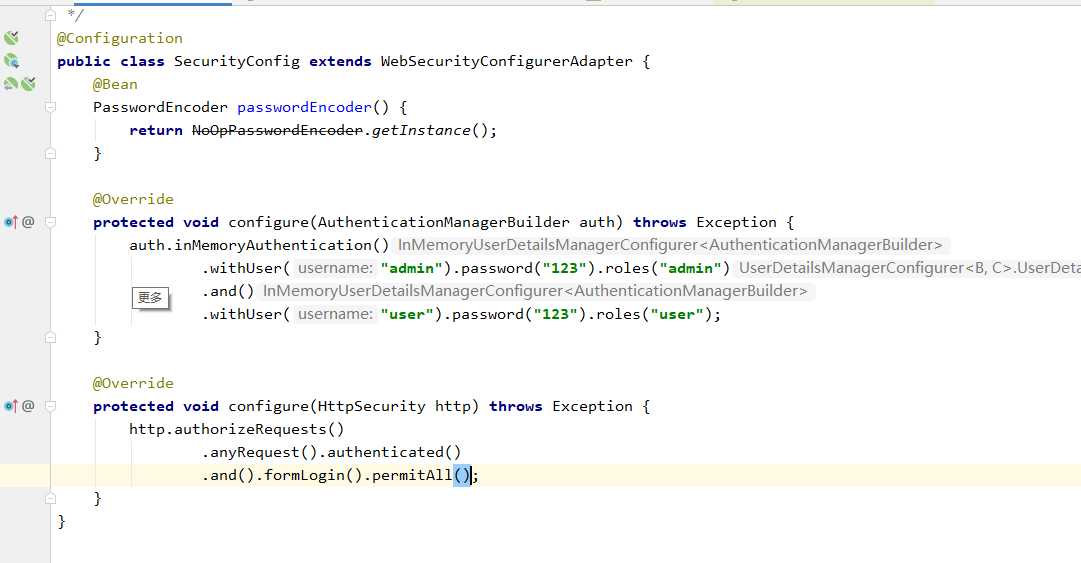Screen dimensions: 1081x563
Task: Click the Spring navigation gutter icon beside the SecurityConfig class
Action: tap(11, 61)
